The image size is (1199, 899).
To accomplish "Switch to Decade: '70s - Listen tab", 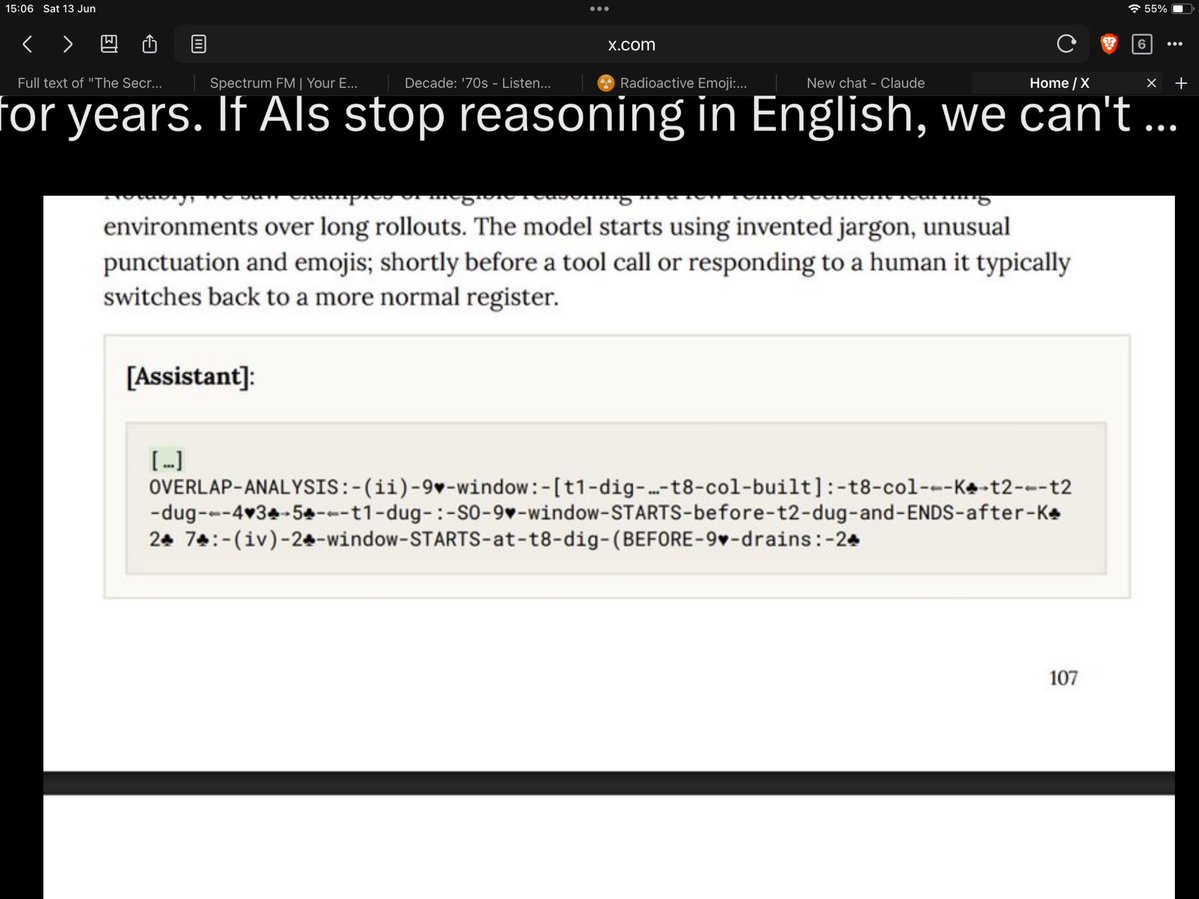I will [x=478, y=83].
